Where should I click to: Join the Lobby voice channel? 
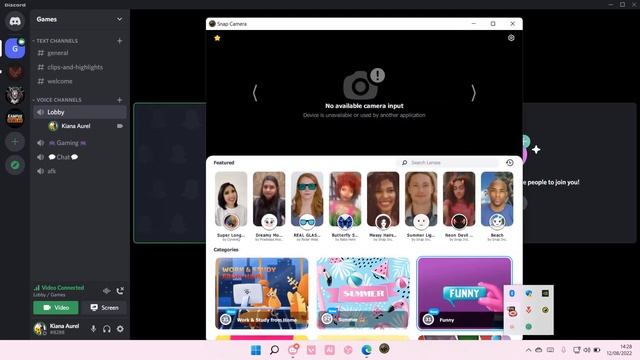coord(80,112)
